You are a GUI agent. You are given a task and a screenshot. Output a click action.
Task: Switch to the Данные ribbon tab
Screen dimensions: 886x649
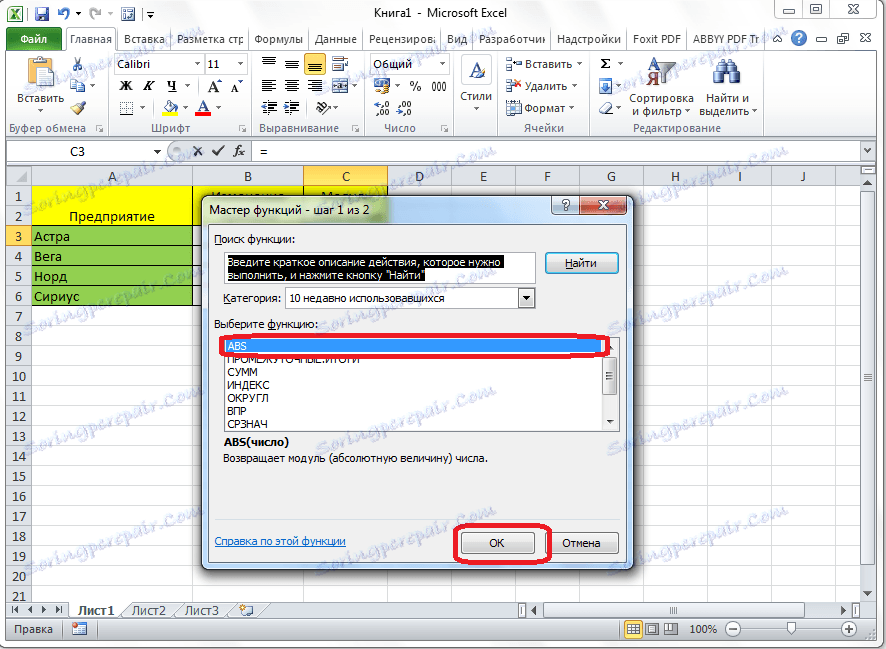pyautogui.click(x=336, y=39)
